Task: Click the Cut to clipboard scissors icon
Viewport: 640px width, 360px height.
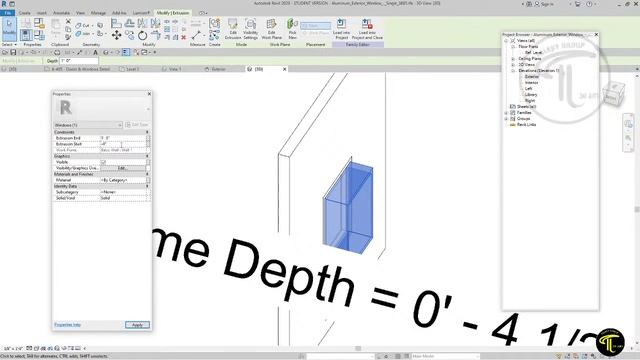Action: (x=68, y=21)
